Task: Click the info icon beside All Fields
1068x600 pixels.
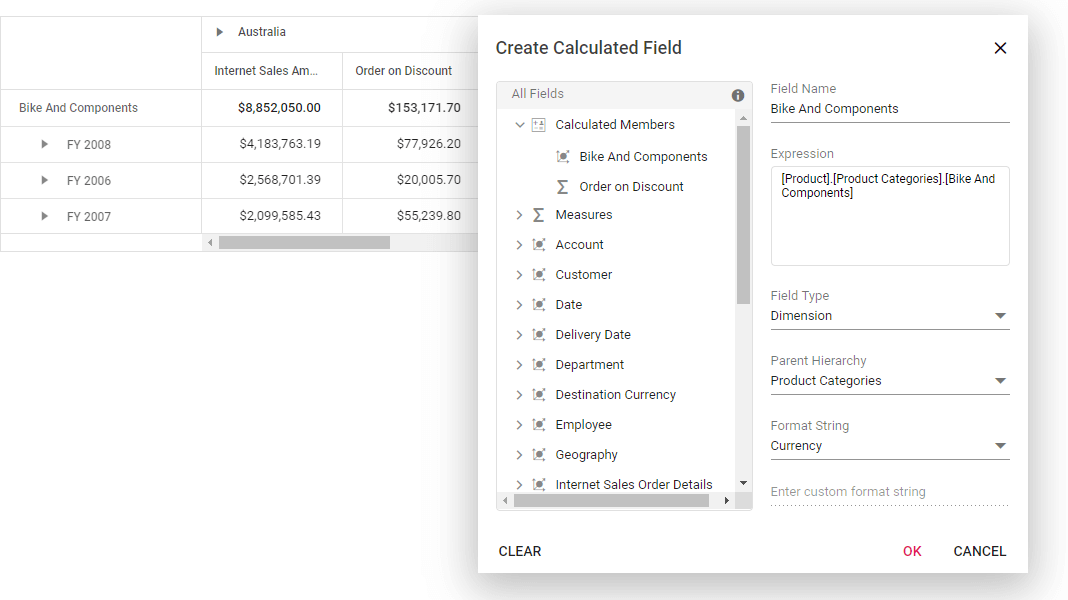Action: click(x=738, y=95)
